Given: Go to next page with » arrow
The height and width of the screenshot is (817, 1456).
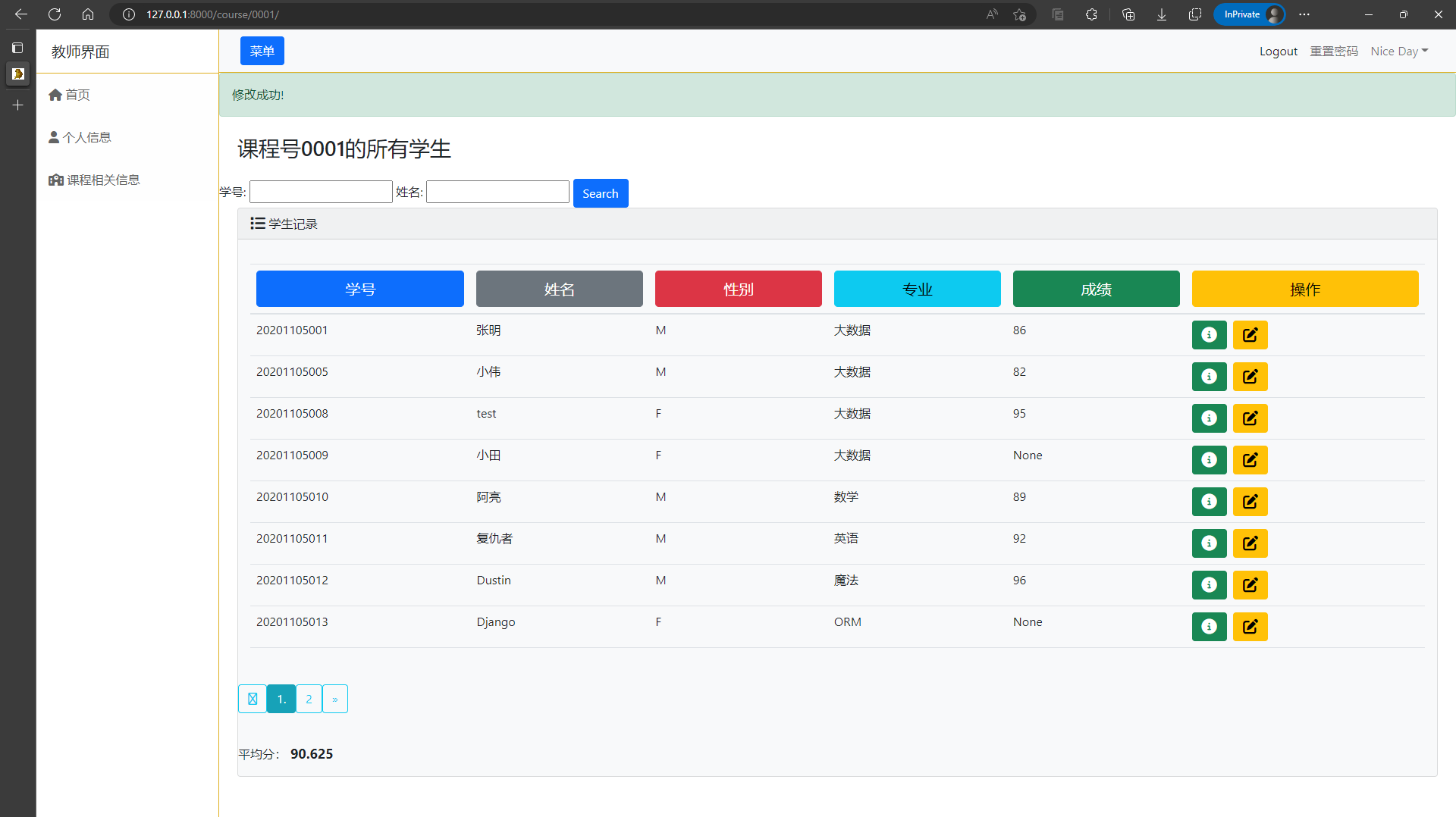Looking at the screenshot, I should [335, 699].
